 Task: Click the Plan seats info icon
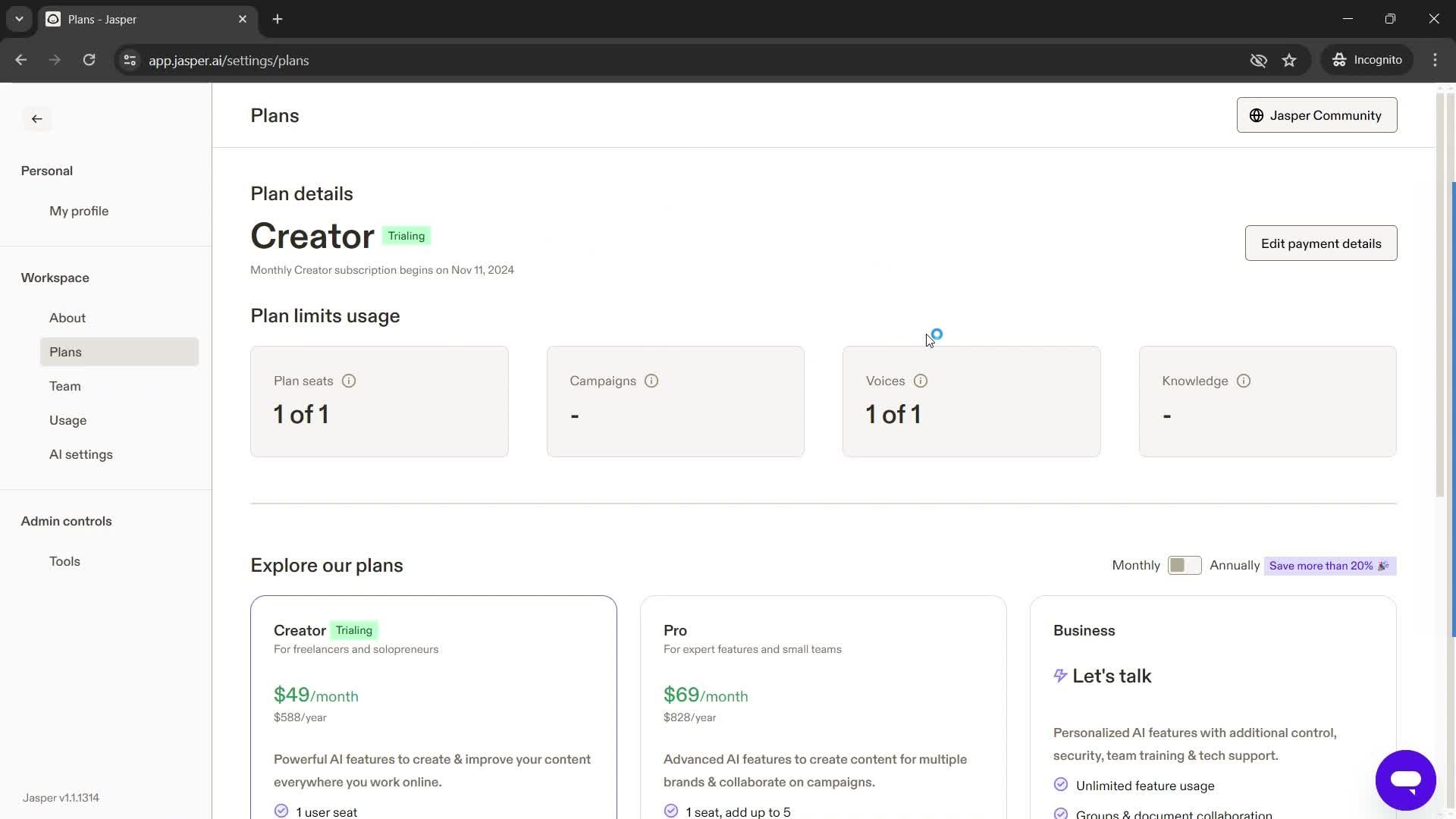click(x=349, y=380)
